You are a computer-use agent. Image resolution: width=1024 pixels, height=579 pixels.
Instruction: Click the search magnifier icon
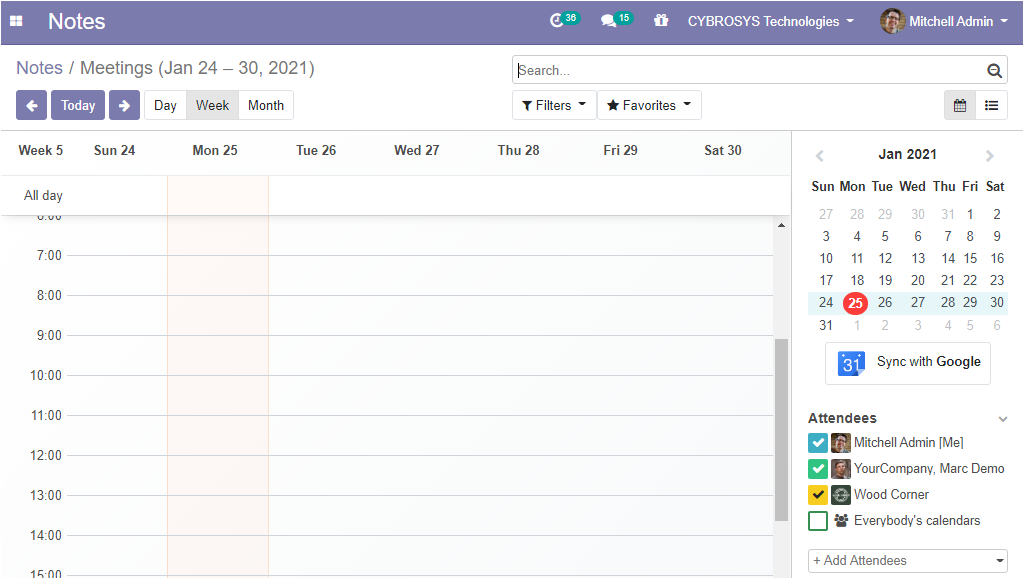[994, 70]
